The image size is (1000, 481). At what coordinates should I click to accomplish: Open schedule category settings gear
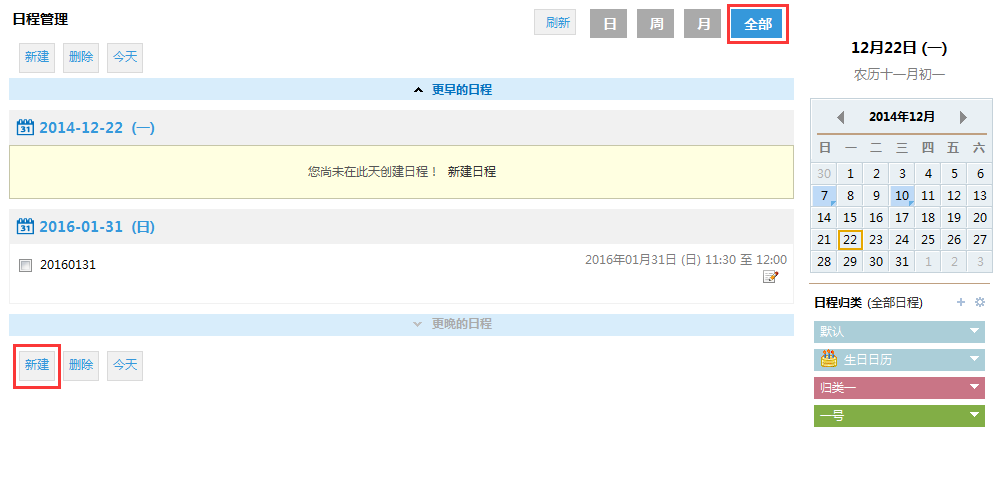point(980,302)
